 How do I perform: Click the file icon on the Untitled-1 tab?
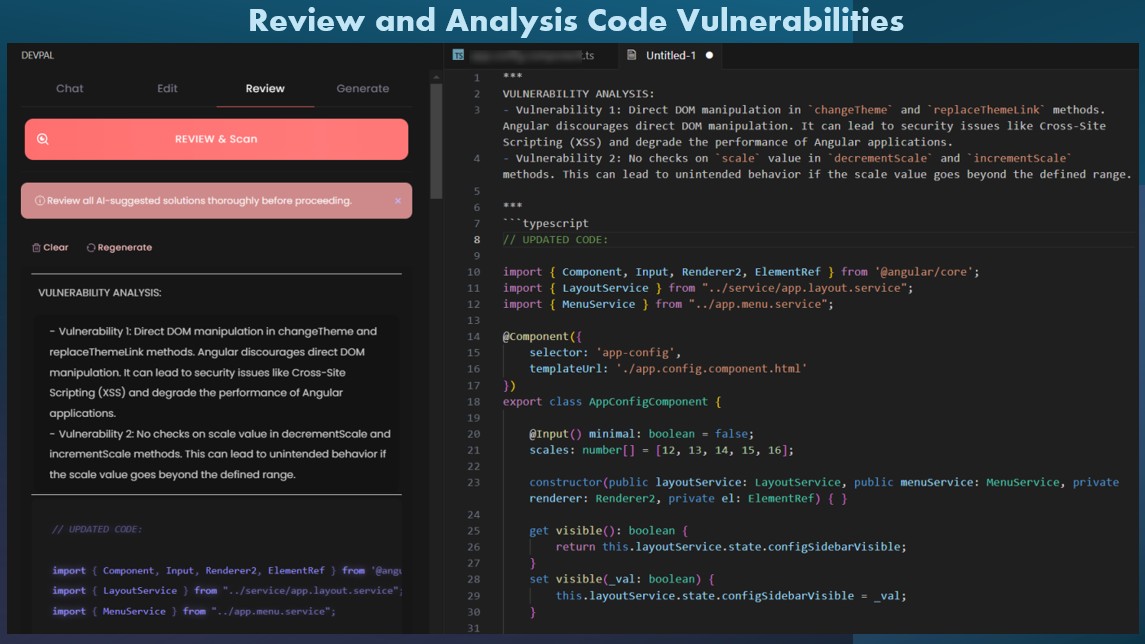point(632,55)
